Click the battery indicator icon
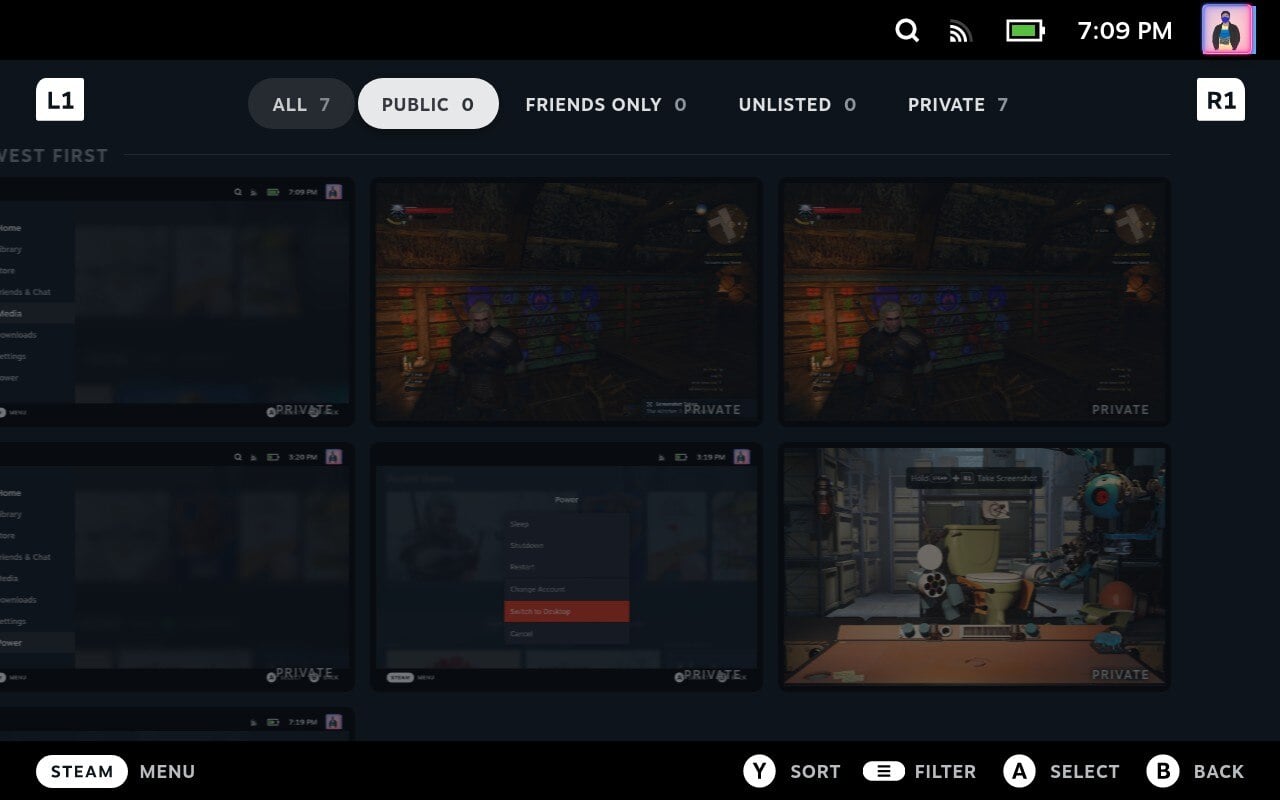 coord(1025,31)
